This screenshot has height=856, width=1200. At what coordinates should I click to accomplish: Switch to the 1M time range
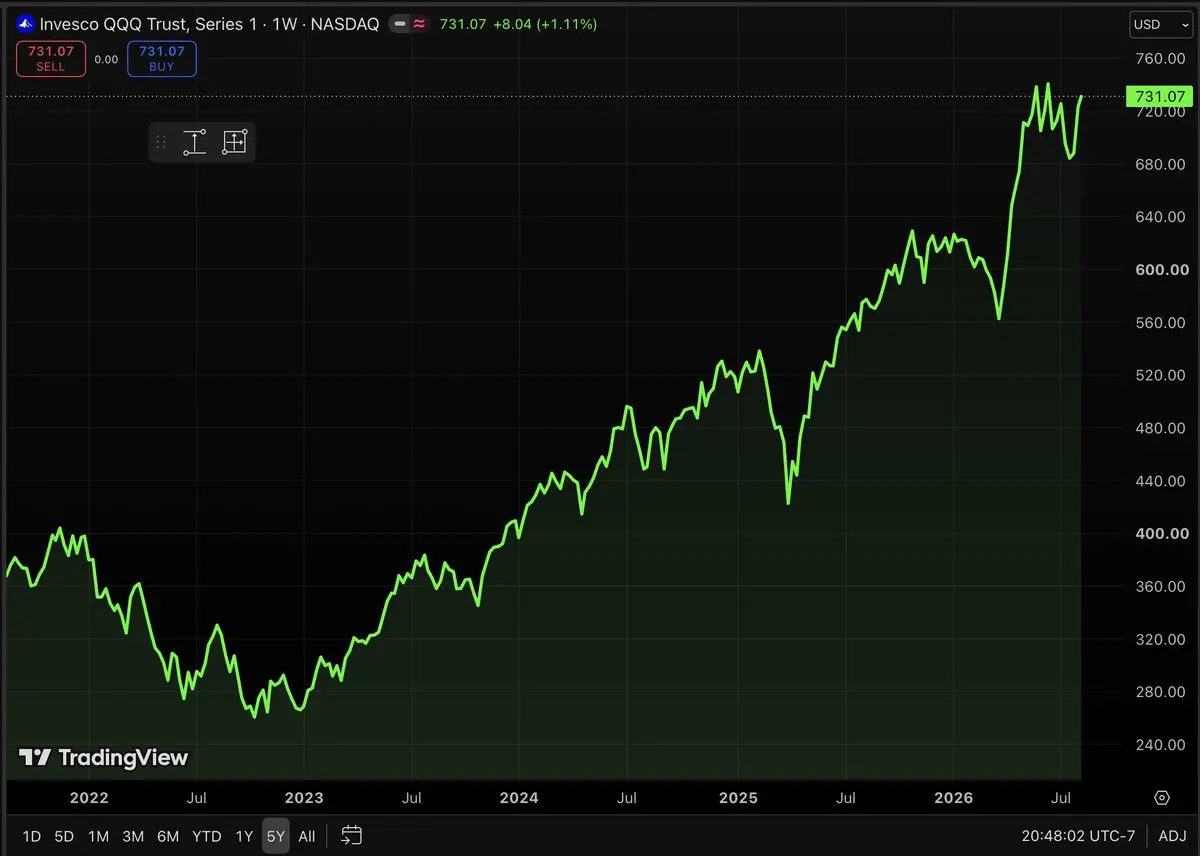click(x=98, y=836)
